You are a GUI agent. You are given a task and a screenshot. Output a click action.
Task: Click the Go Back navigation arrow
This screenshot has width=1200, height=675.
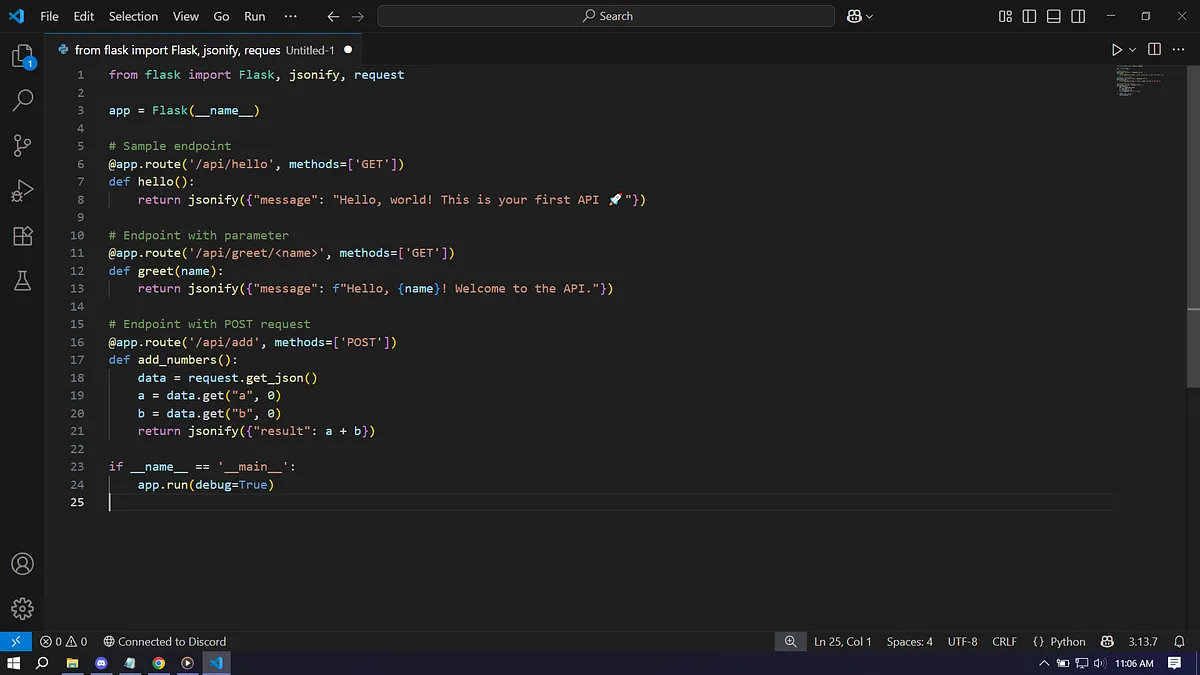tap(333, 16)
